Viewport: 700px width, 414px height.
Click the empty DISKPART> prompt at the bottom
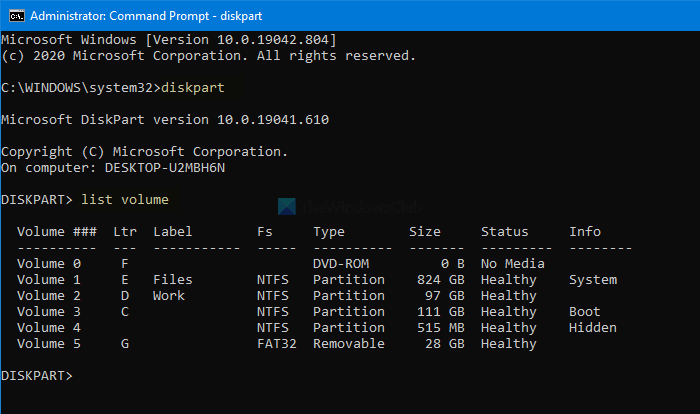(37, 376)
